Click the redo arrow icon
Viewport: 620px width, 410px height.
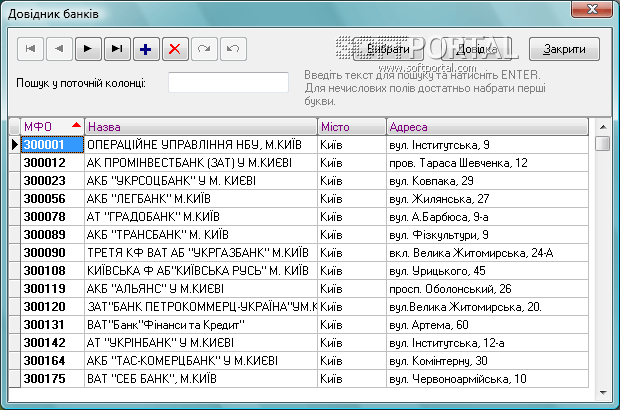point(204,49)
